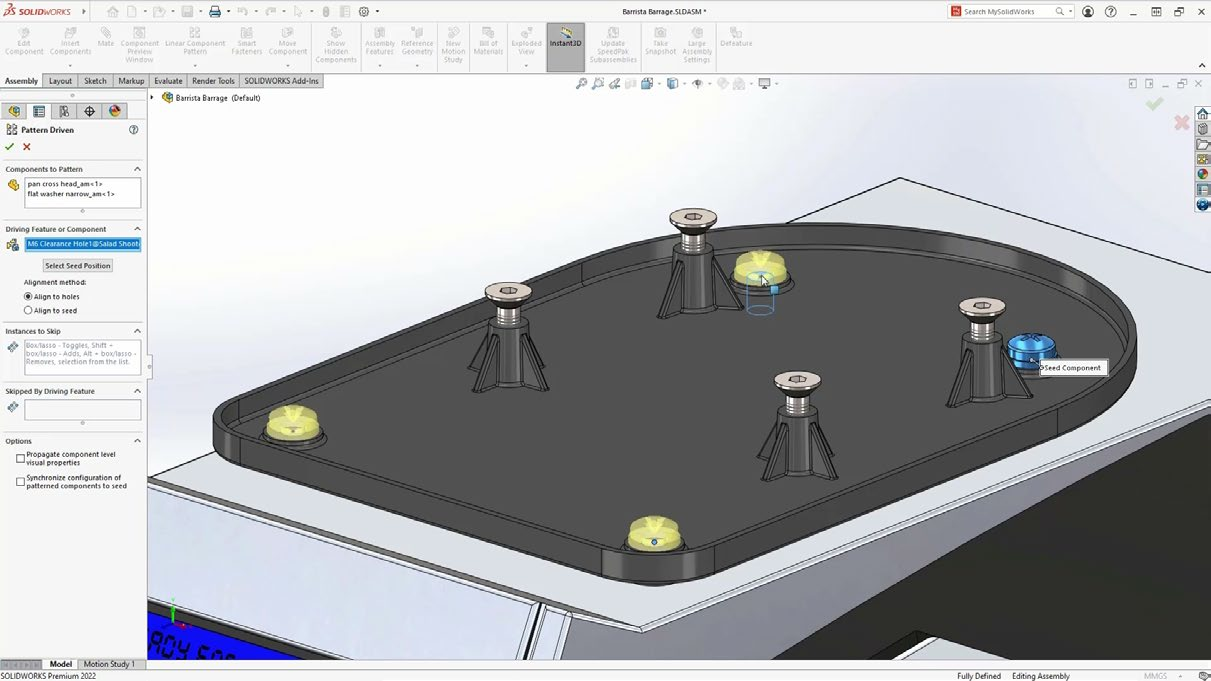Collapse the Components to Pattern section

coord(137,169)
